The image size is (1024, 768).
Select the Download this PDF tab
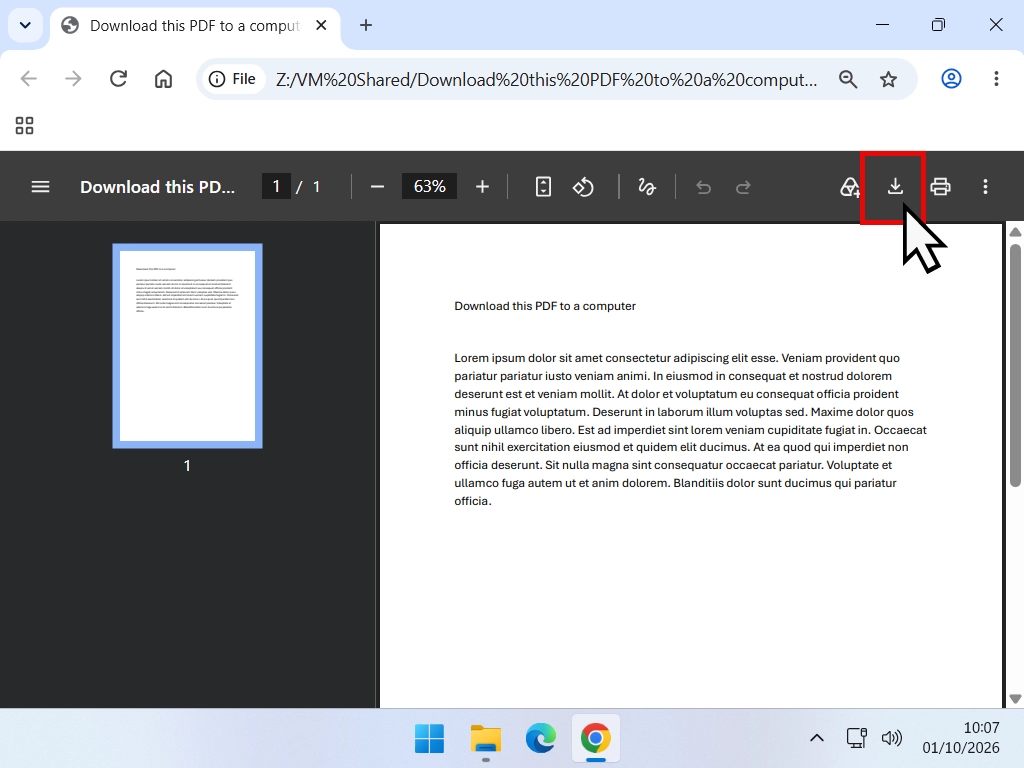tap(195, 26)
